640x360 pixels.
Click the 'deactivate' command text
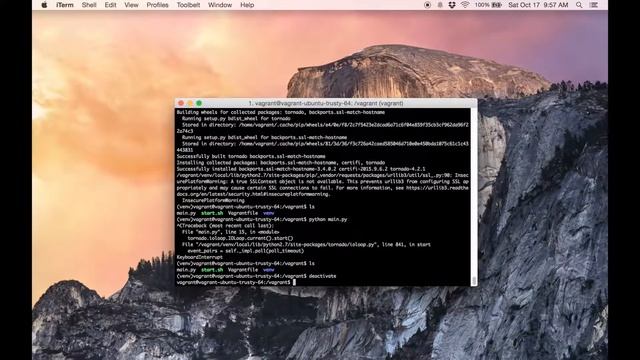coord(322,276)
